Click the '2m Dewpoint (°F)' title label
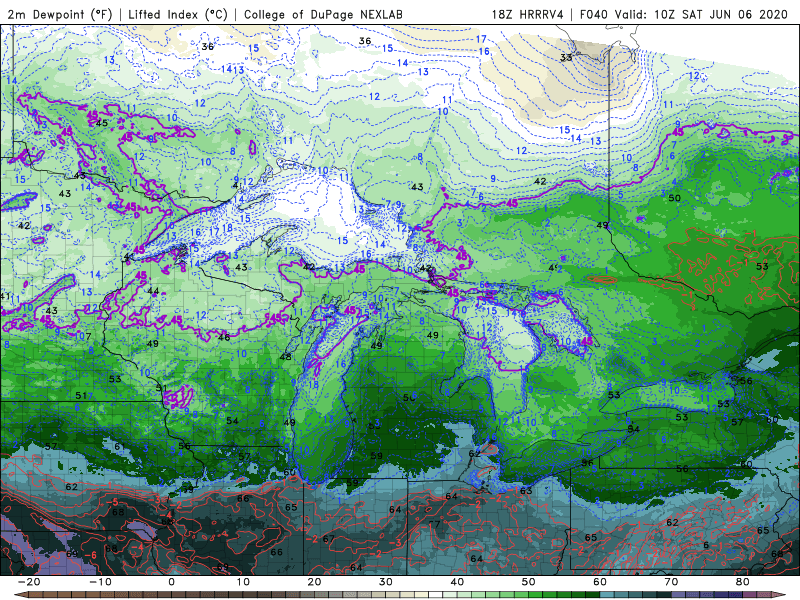The height and width of the screenshot is (600, 800). [x=59, y=14]
